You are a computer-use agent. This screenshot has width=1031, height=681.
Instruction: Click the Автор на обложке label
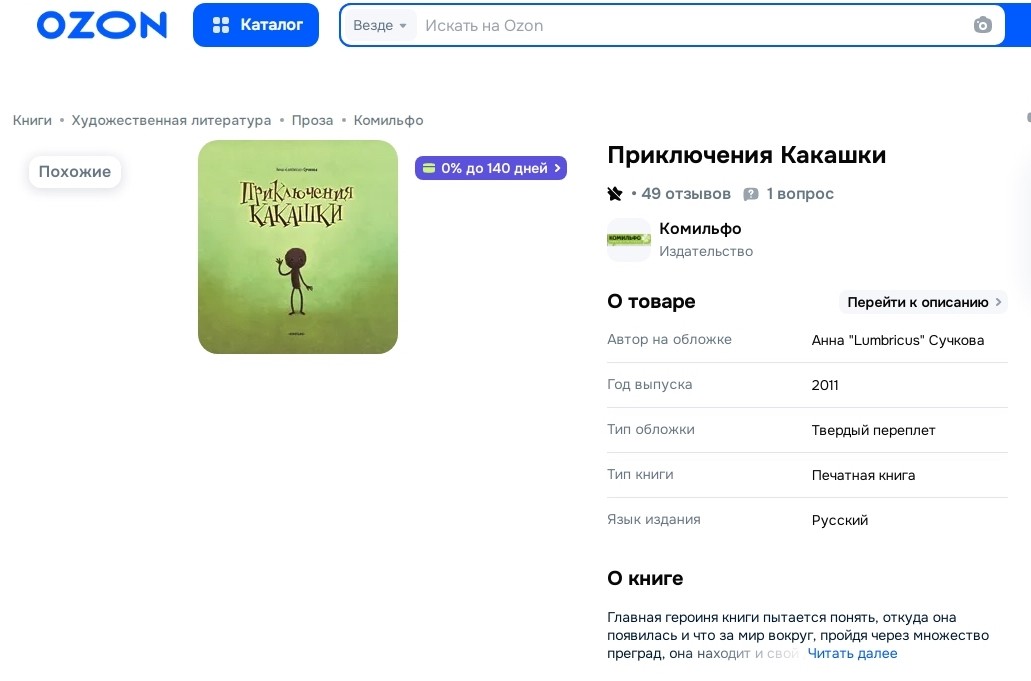(669, 339)
